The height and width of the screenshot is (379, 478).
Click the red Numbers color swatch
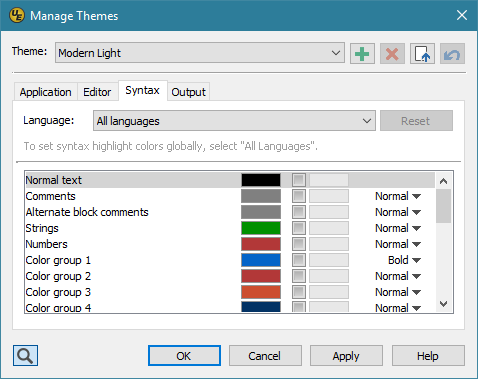[x=261, y=244]
